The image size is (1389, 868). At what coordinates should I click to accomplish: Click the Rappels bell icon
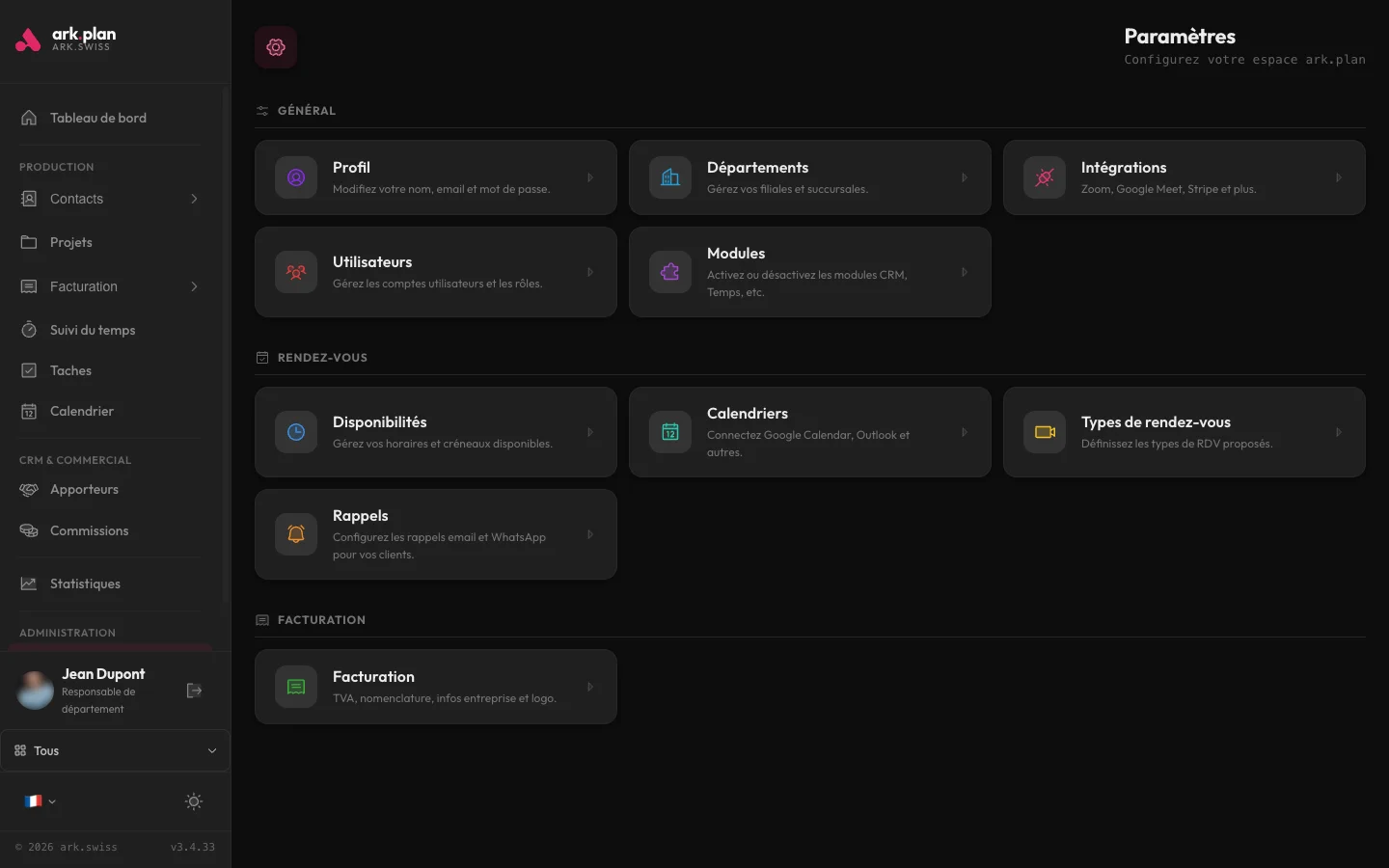[x=296, y=534]
